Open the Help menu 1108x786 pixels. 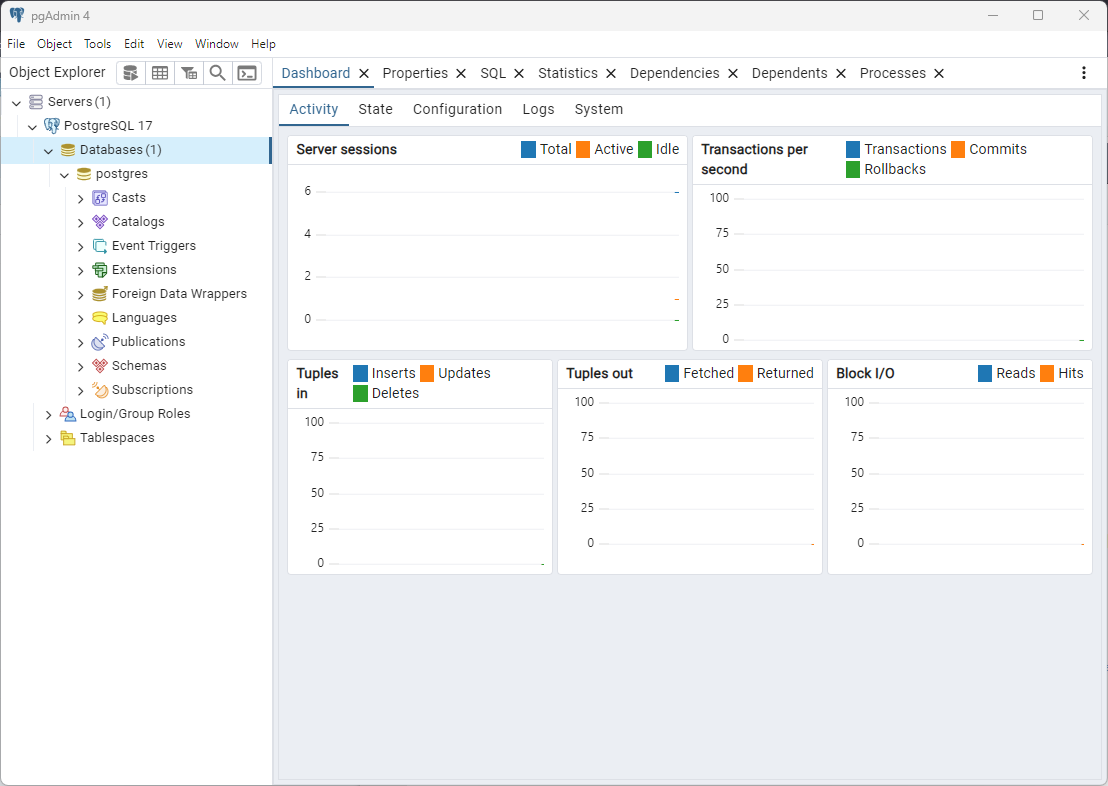click(264, 44)
